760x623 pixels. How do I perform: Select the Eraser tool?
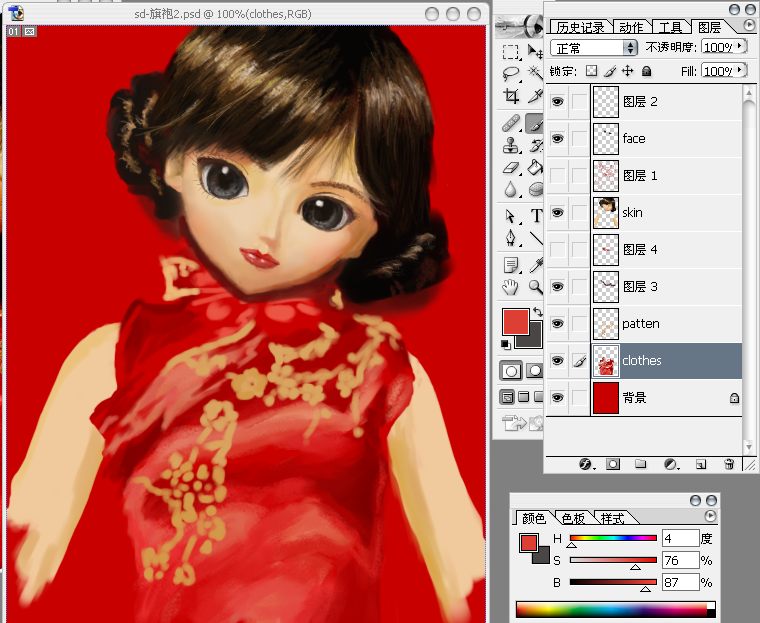510,167
